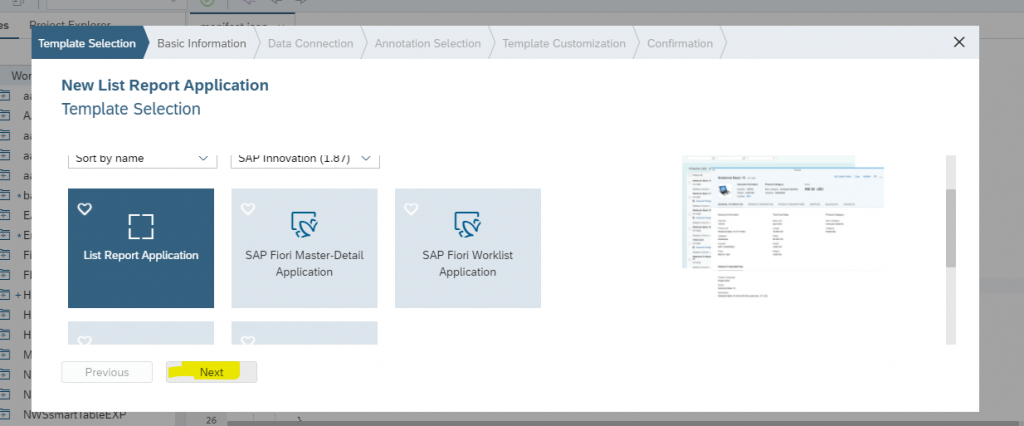Image resolution: width=1024 pixels, height=426 pixels.
Task: Choose the SAP Fiori Master-Detail Application template
Action: point(304,248)
